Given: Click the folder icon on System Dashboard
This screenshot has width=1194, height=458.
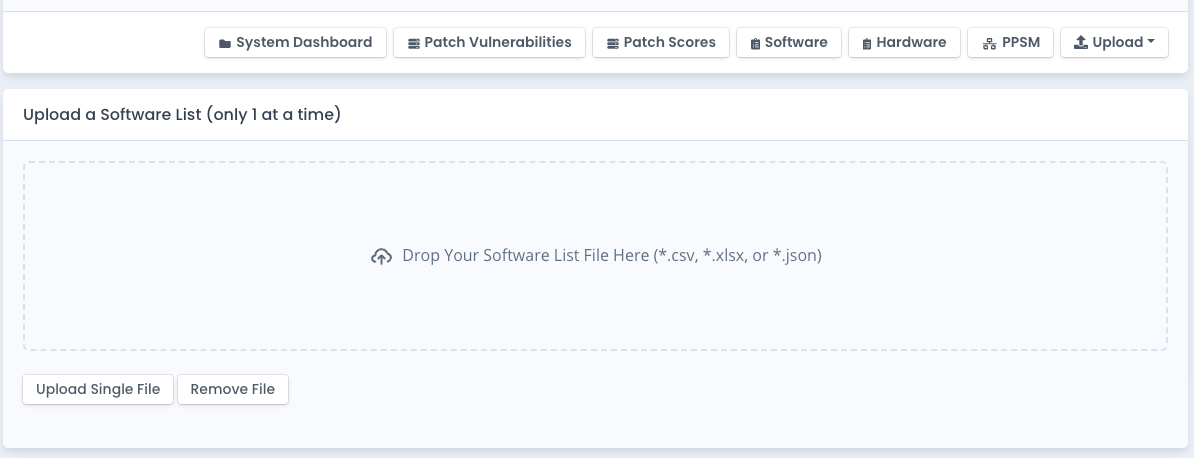Looking at the screenshot, I should (225, 43).
